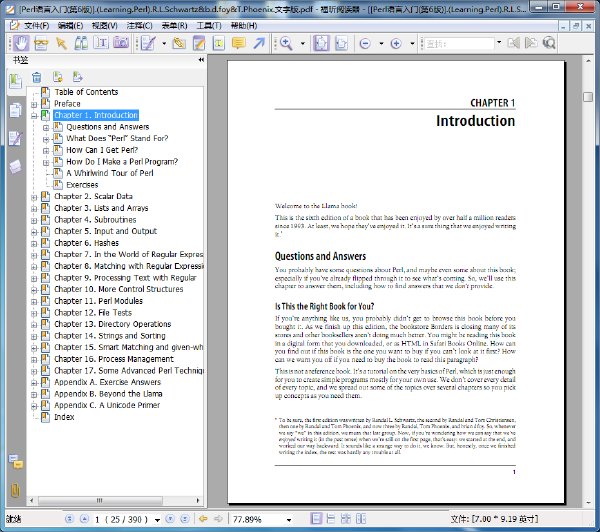This screenshot has height=532, width=600.
Task: Delete bookmark with the trash icon
Action: tap(37, 77)
